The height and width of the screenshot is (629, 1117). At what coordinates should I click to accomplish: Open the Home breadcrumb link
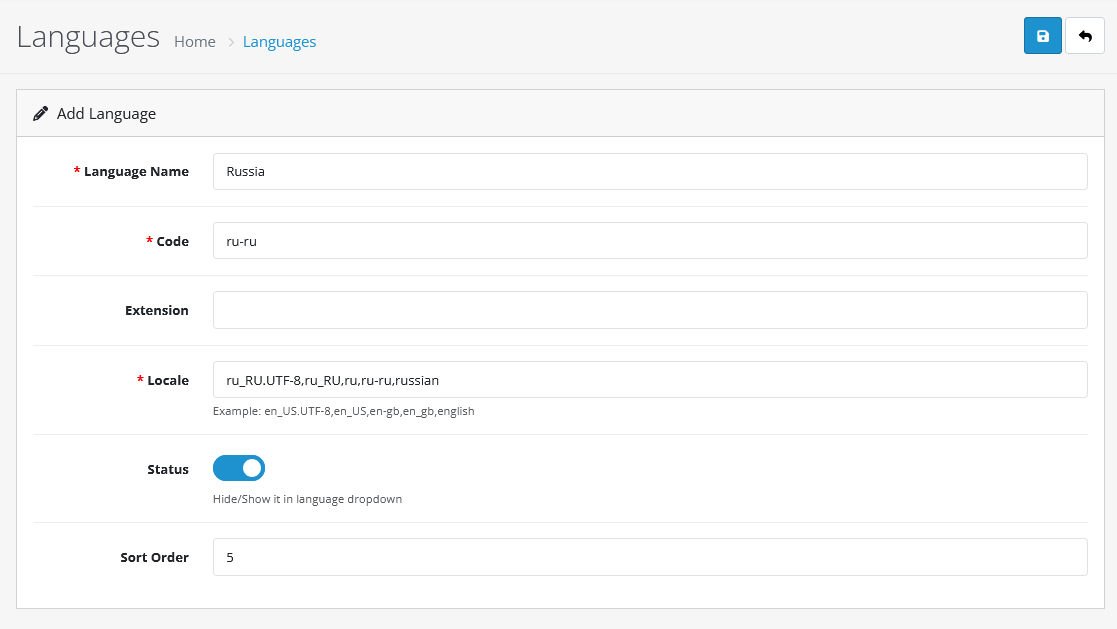click(194, 41)
